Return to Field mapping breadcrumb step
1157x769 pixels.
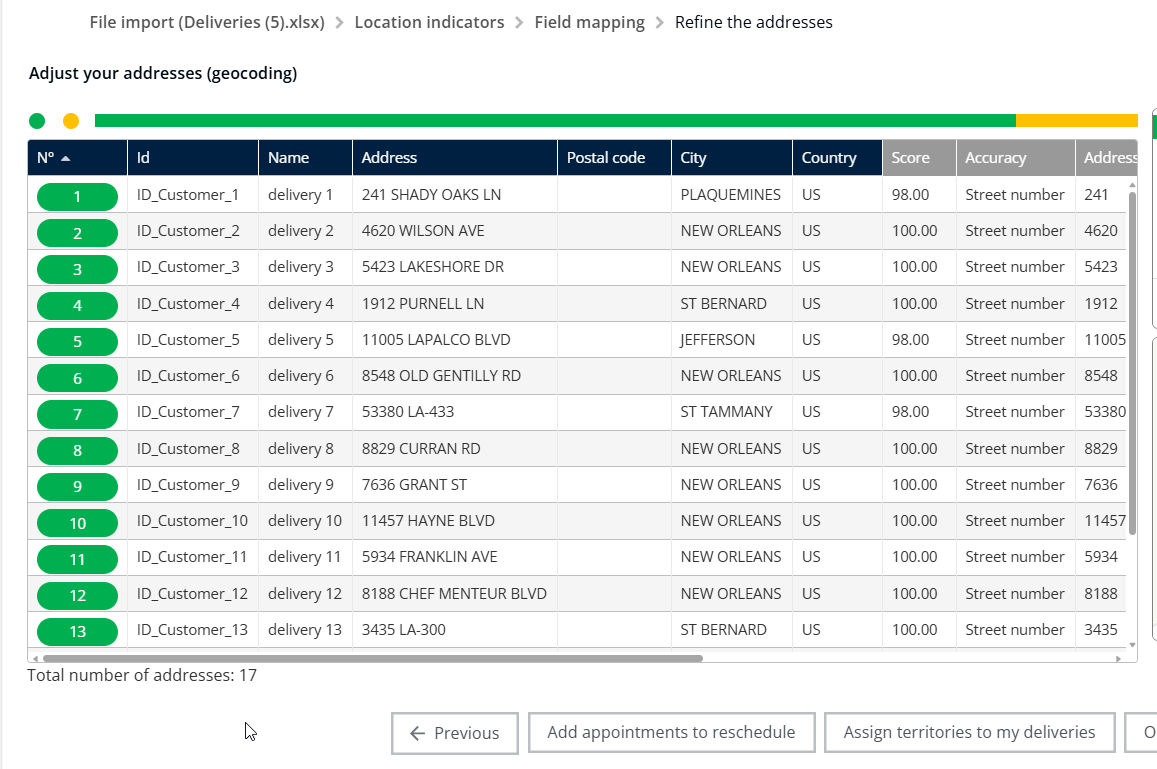coord(589,22)
